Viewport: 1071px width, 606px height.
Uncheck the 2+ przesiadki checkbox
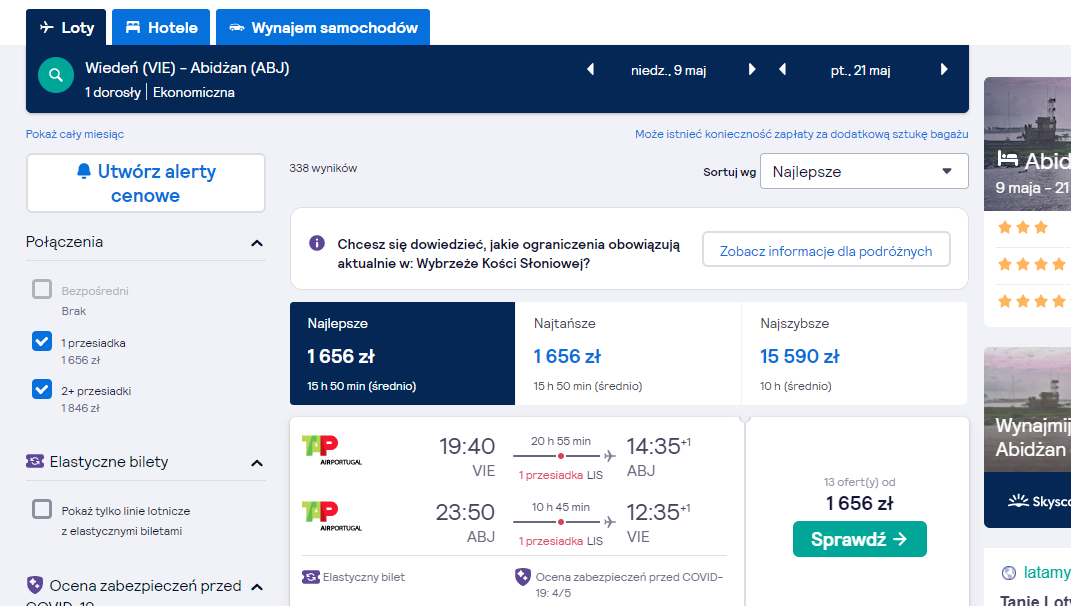[42, 389]
